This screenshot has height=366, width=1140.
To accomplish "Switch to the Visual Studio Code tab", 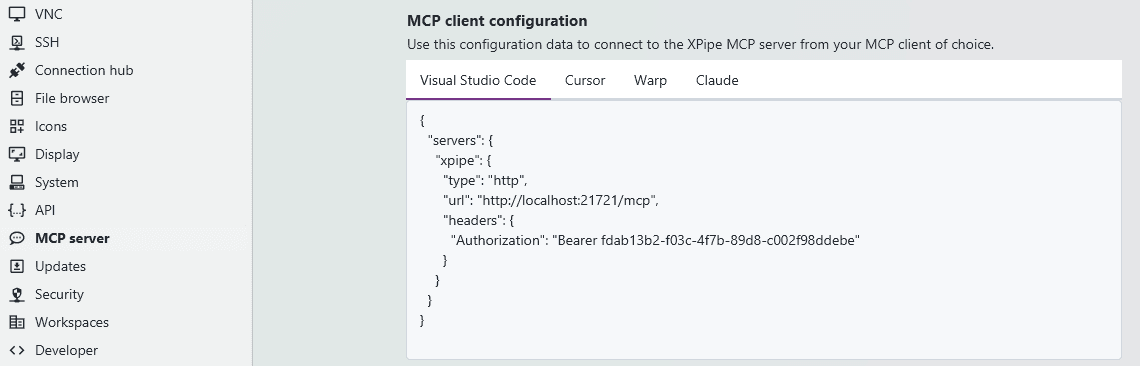I will point(478,80).
